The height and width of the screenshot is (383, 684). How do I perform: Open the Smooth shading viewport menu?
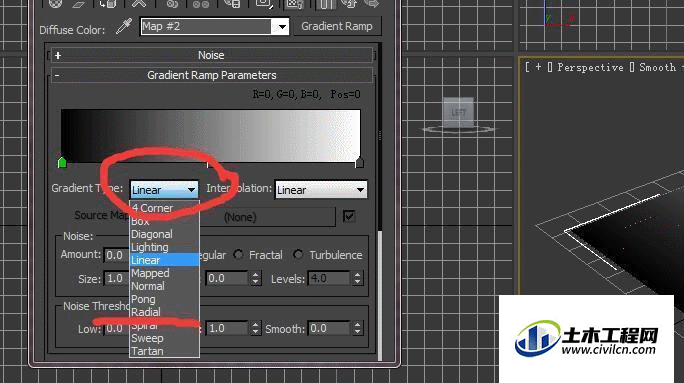coord(657,67)
